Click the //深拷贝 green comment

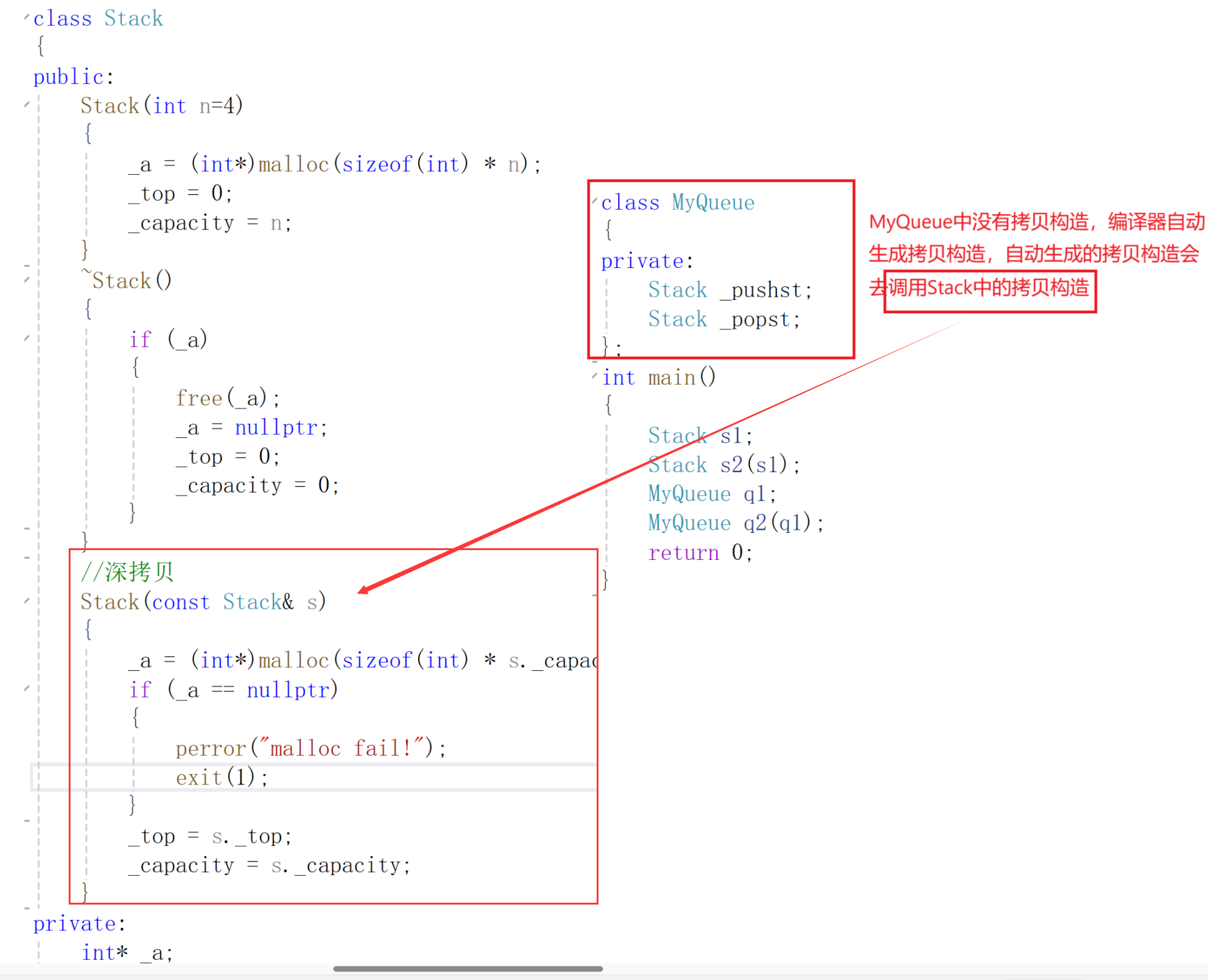coord(128,572)
